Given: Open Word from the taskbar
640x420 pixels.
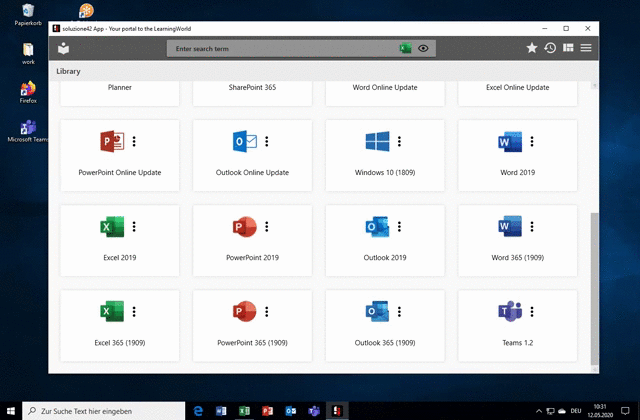Looking at the screenshot, I should (x=221, y=411).
